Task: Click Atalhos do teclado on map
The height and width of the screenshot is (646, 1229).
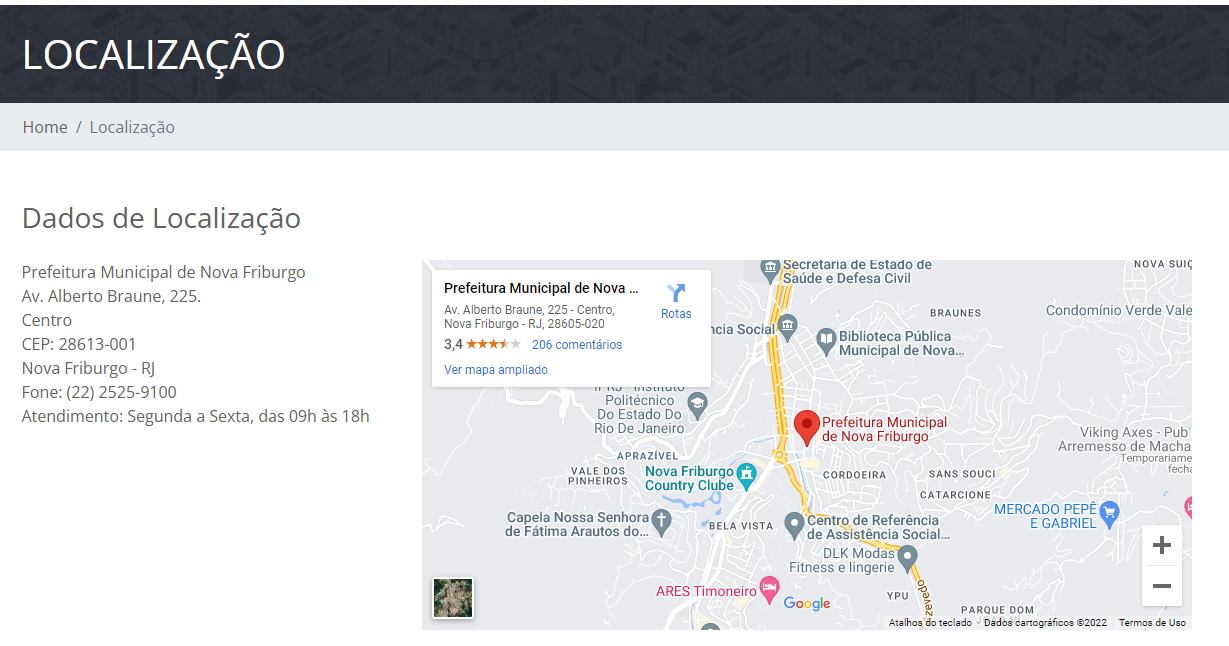Action: pos(930,622)
